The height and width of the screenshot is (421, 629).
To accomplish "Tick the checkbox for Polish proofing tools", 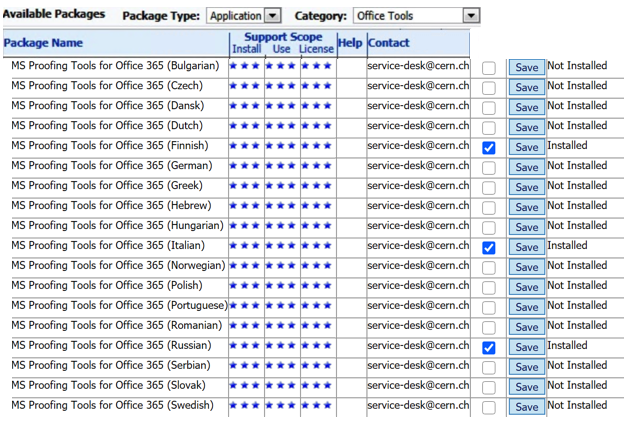I will click(x=489, y=288).
